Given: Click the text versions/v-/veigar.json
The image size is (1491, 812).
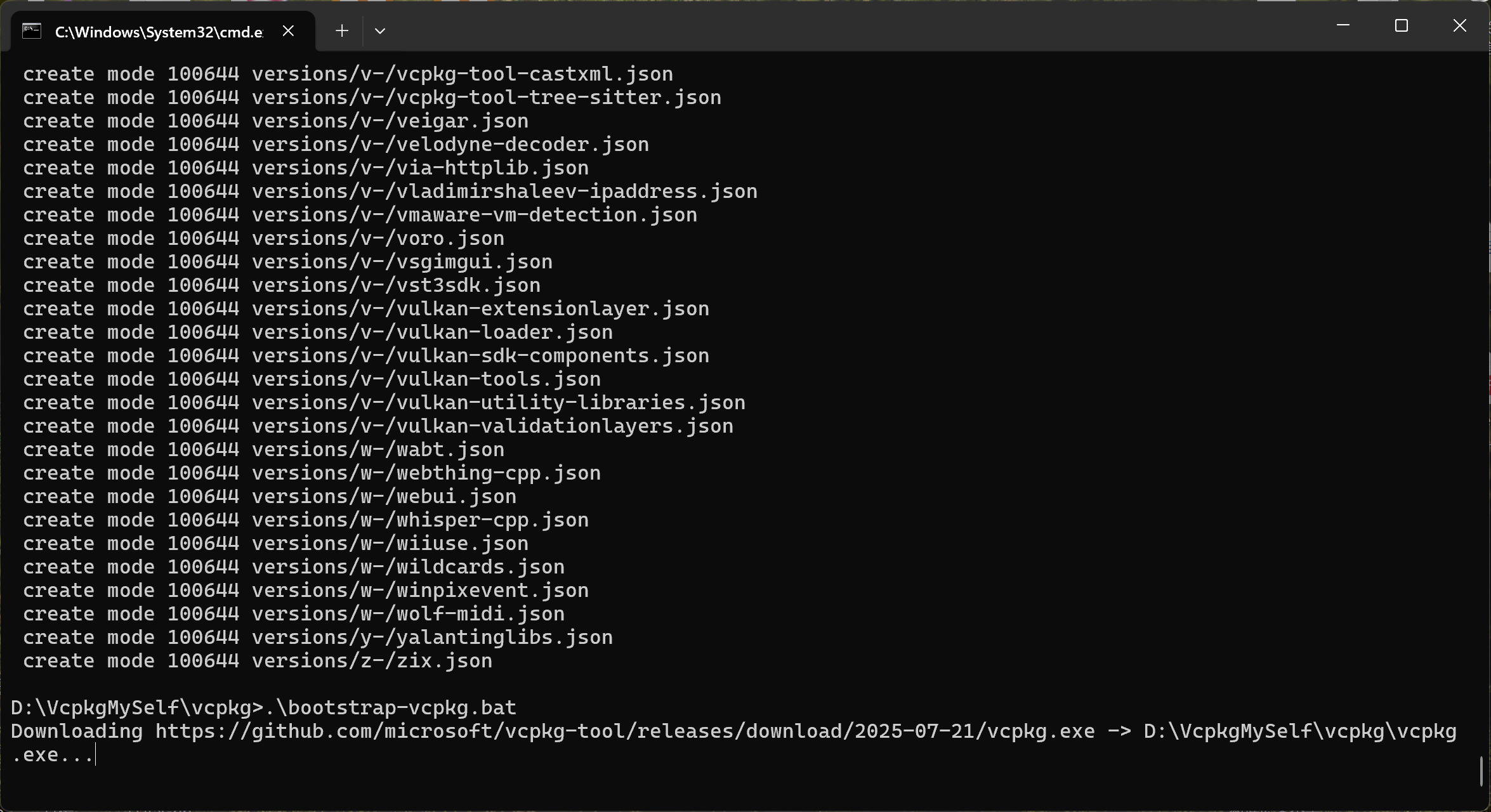Looking at the screenshot, I should pos(390,121).
